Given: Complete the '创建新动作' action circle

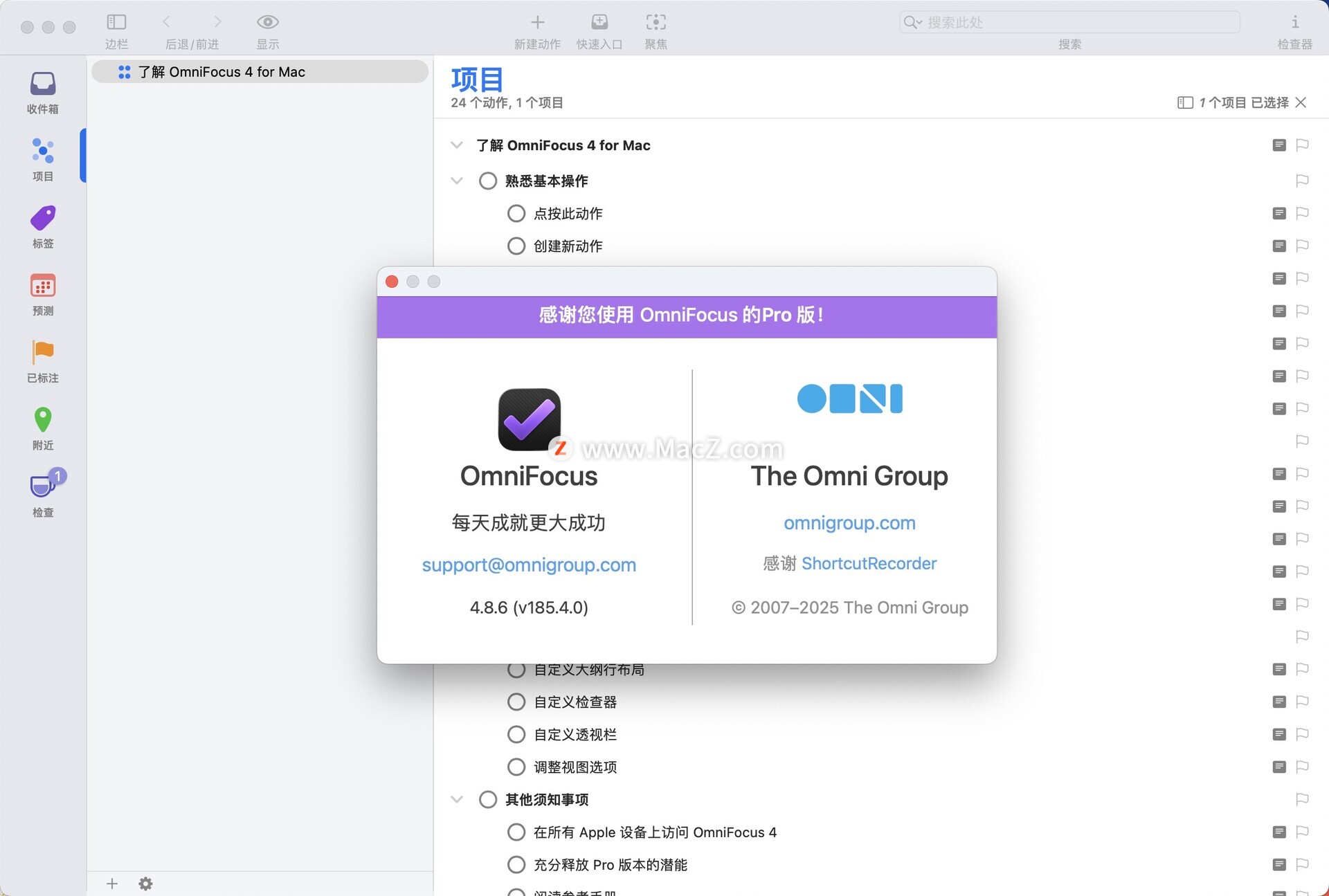Looking at the screenshot, I should (516, 246).
